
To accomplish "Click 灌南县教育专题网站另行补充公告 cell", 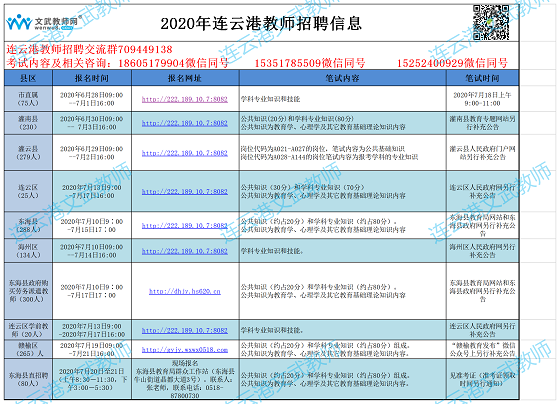I will pyautogui.click(x=482, y=123).
